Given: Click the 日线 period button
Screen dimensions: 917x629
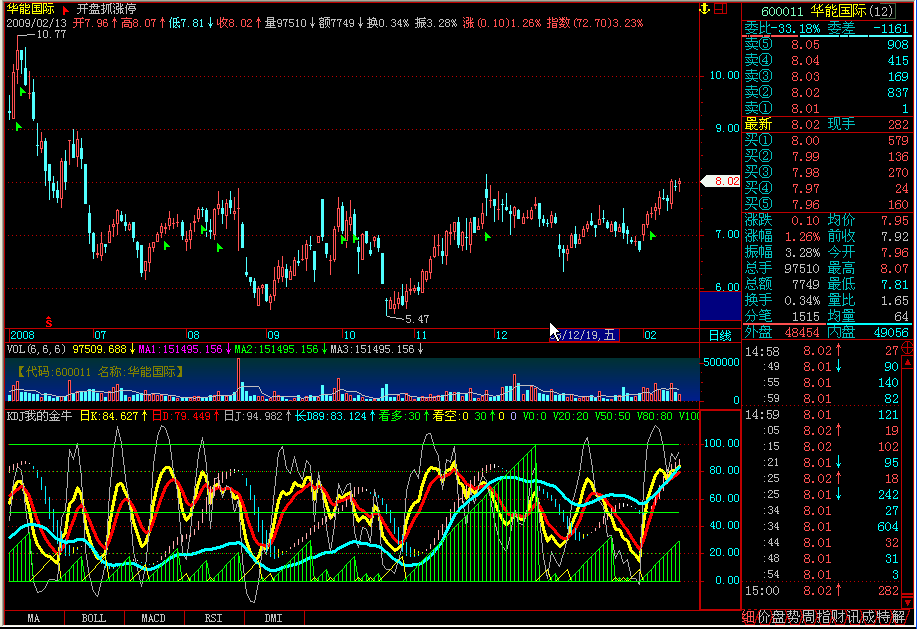Looking at the screenshot, I should [720, 336].
